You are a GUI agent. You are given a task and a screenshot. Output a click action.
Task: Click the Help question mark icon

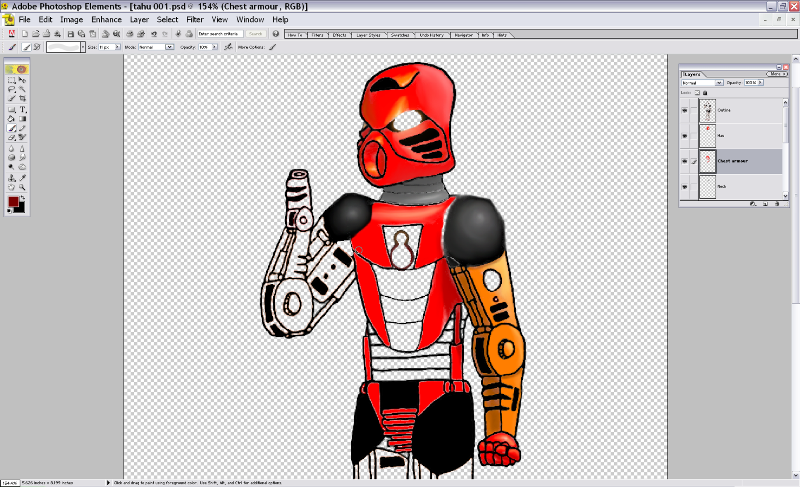click(x=276, y=34)
